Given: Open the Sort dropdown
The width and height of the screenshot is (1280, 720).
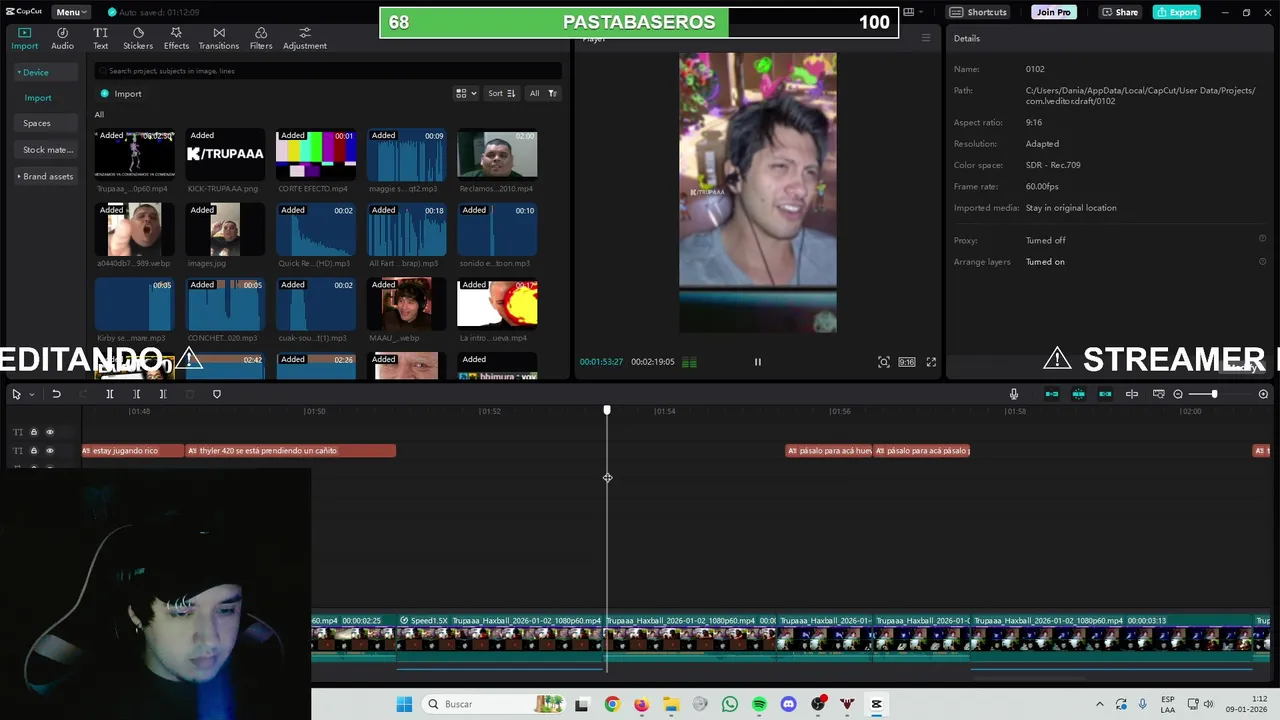Looking at the screenshot, I should (501, 93).
